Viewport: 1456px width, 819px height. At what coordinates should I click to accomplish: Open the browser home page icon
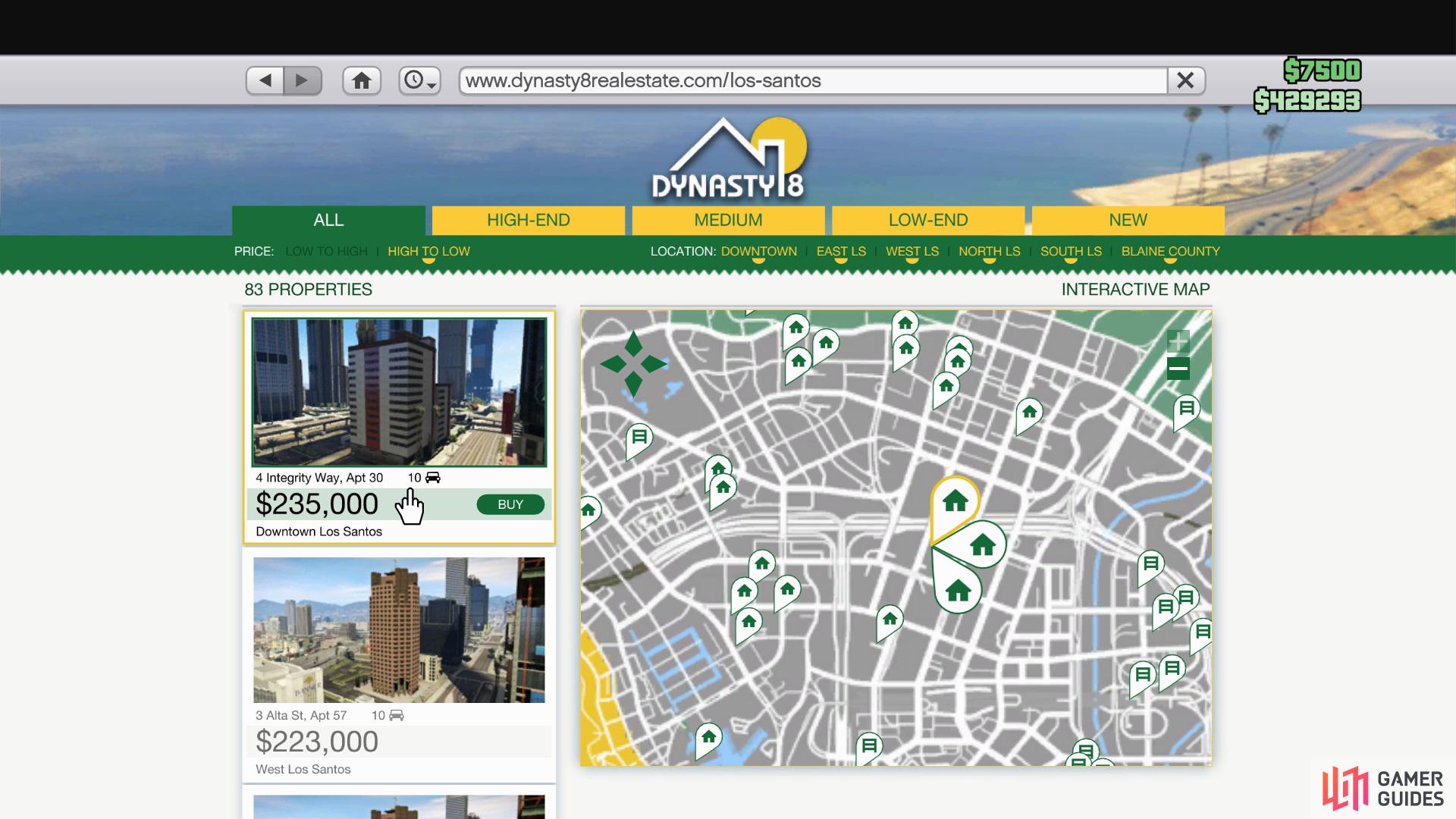click(362, 80)
